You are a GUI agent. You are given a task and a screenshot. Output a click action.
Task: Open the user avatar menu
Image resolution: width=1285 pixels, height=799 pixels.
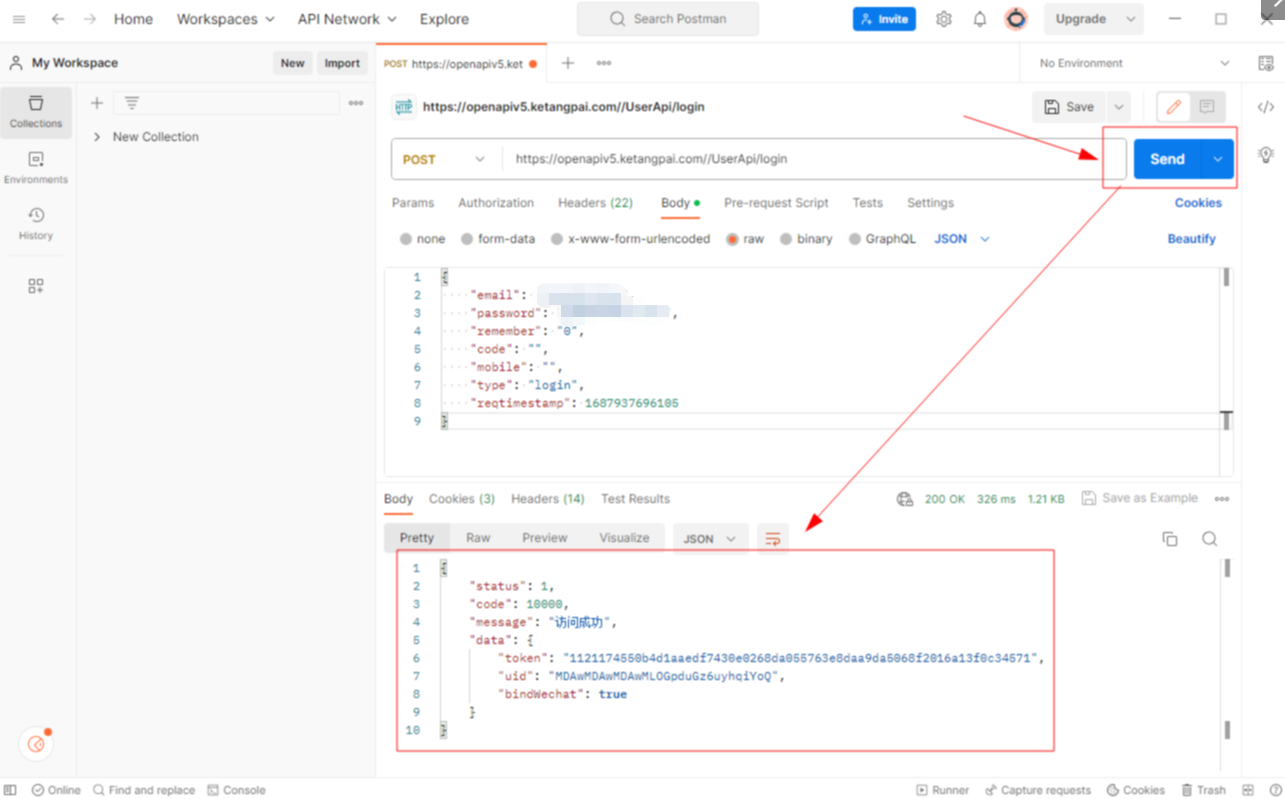tap(1016, 19)
